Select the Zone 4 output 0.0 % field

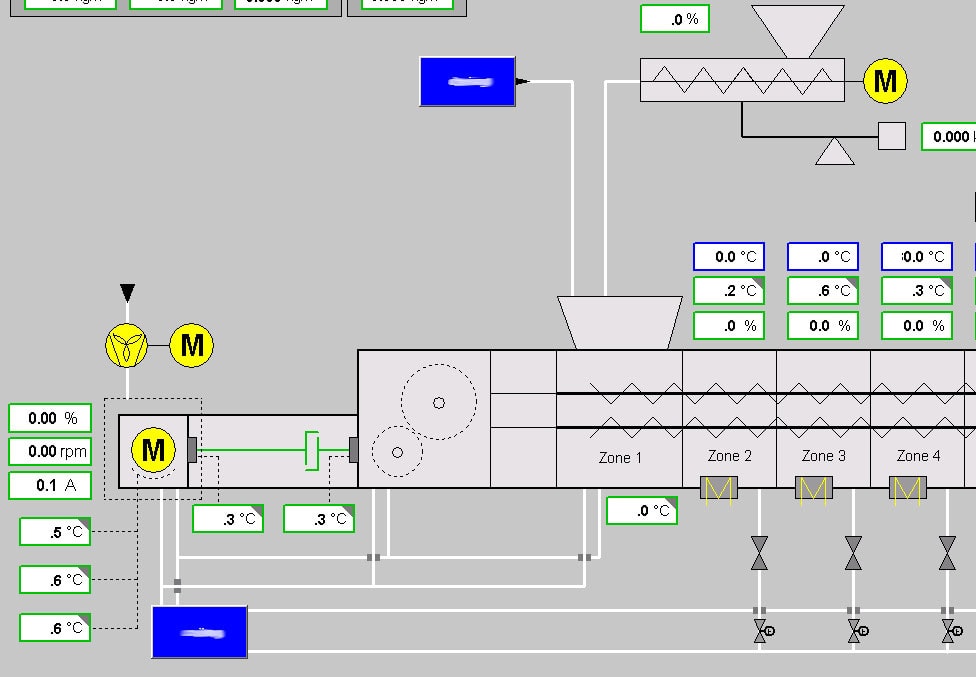pos(917,325)
